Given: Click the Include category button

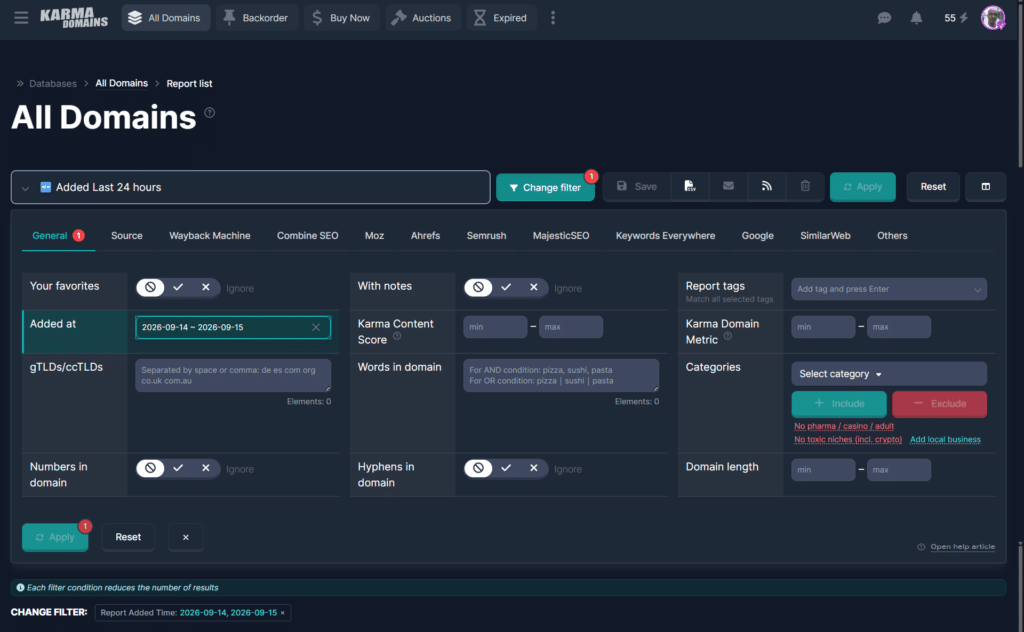Looking at the screenshot, I should click(839, 403).
